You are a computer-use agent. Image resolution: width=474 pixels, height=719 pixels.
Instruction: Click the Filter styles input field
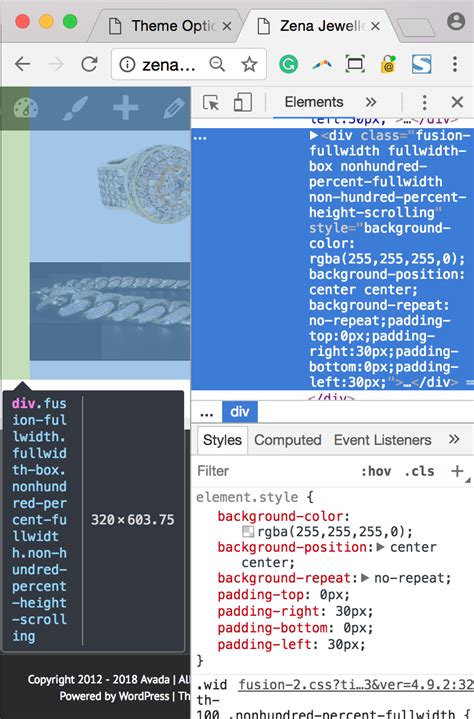(x=275, y=471)
